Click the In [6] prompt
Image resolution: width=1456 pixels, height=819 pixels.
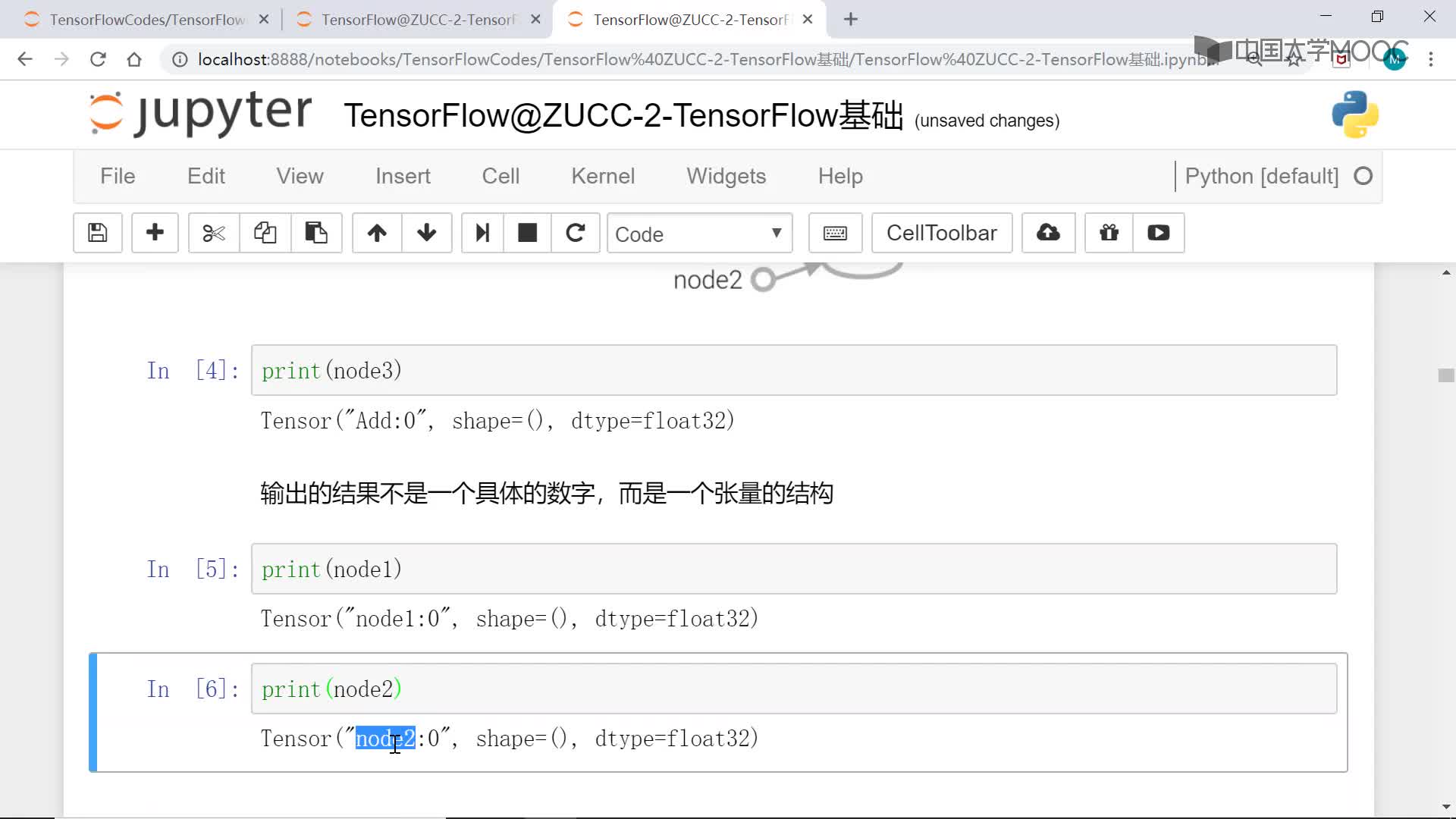(x=193, y=689)
